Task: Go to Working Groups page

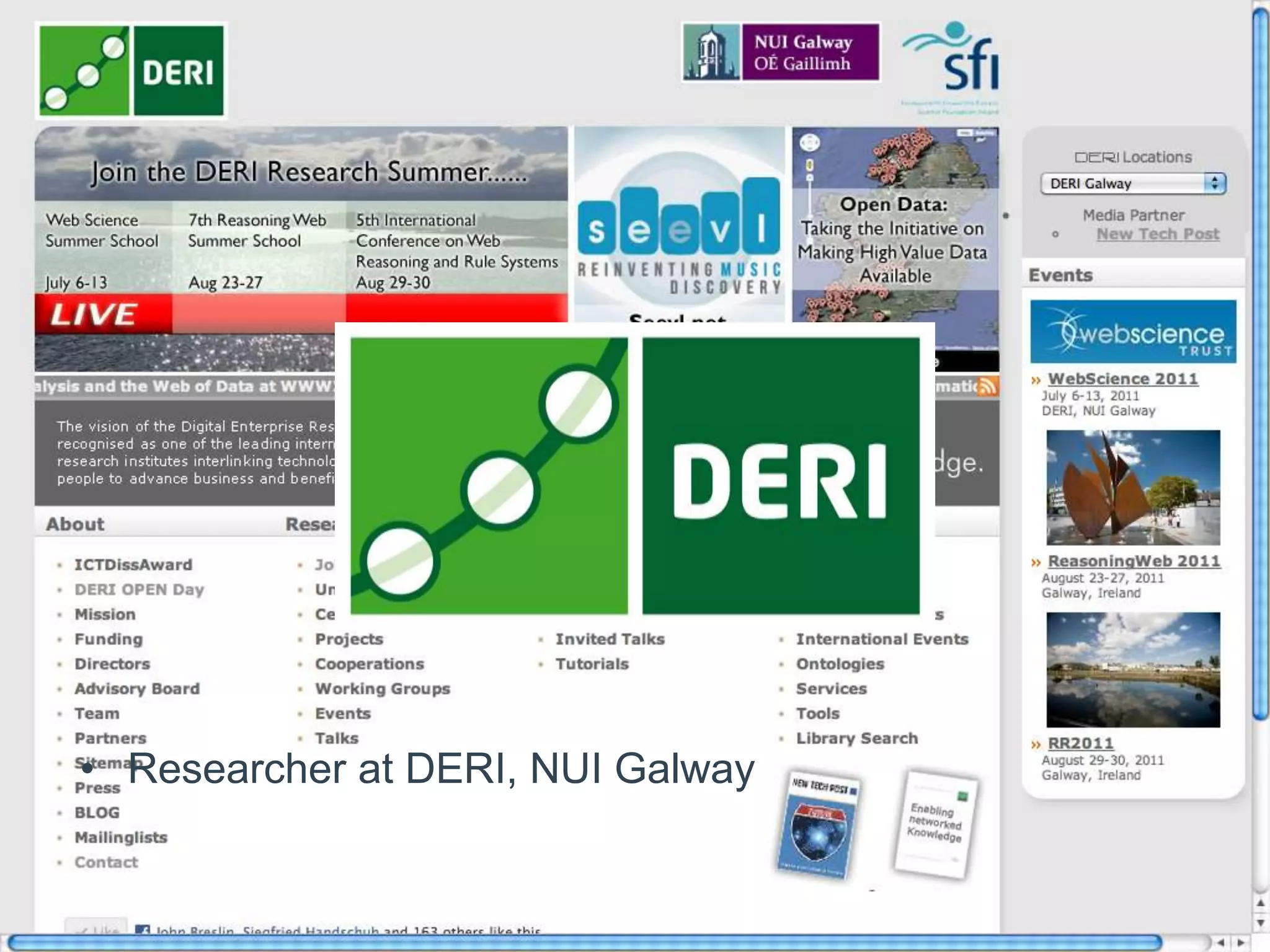Action: [383, 689]
